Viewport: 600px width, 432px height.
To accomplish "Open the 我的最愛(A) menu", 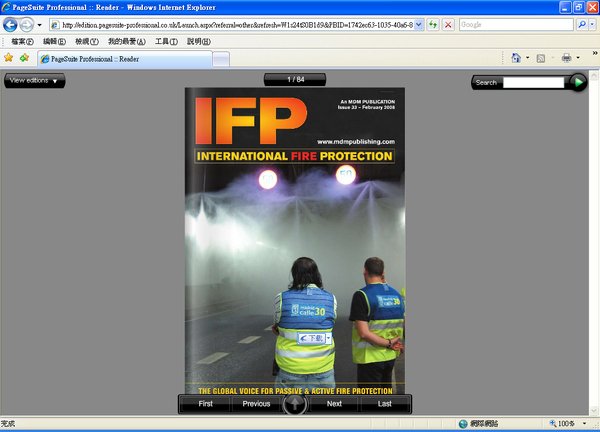I will (x=127, y=41).
